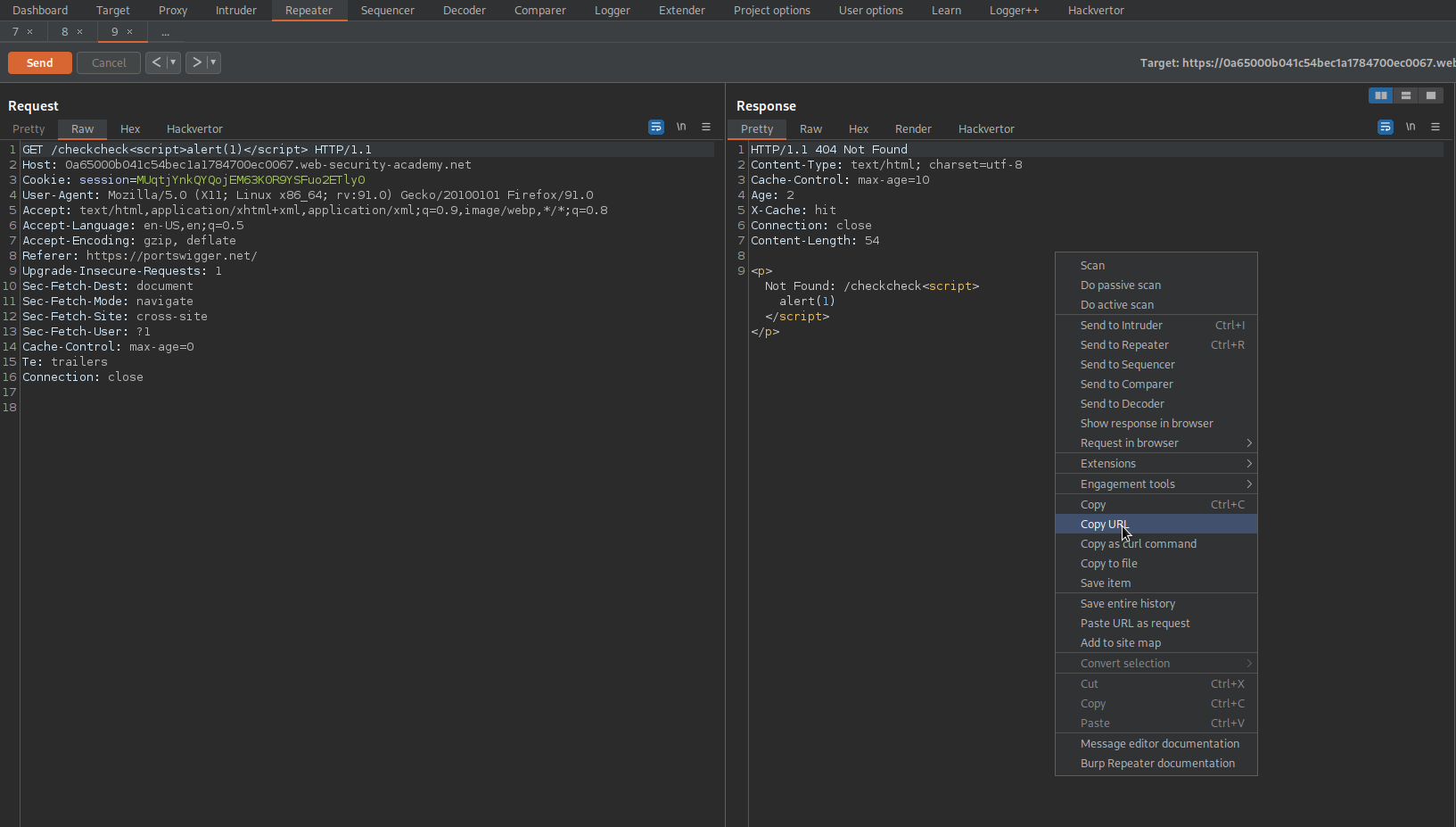1456x827 pixels.
Task: Choose Do passive scan
Action: [x=1156, y=285]
